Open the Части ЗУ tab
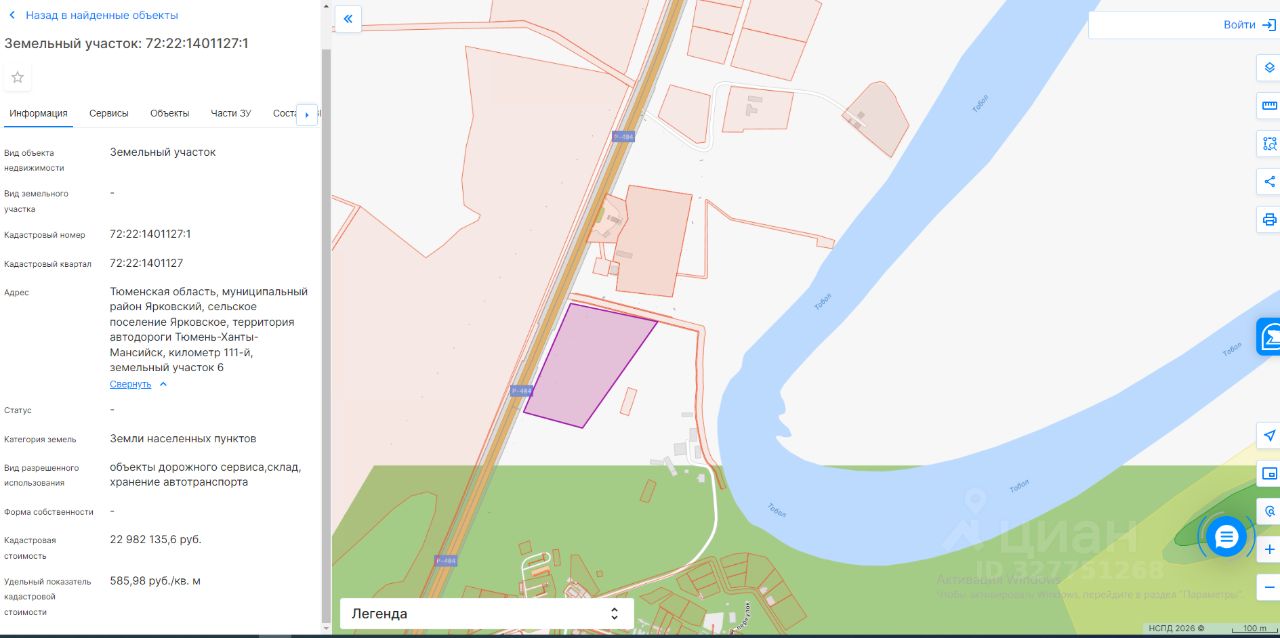Viewport: 1280px width, 638px height. (x=231, y=113)
